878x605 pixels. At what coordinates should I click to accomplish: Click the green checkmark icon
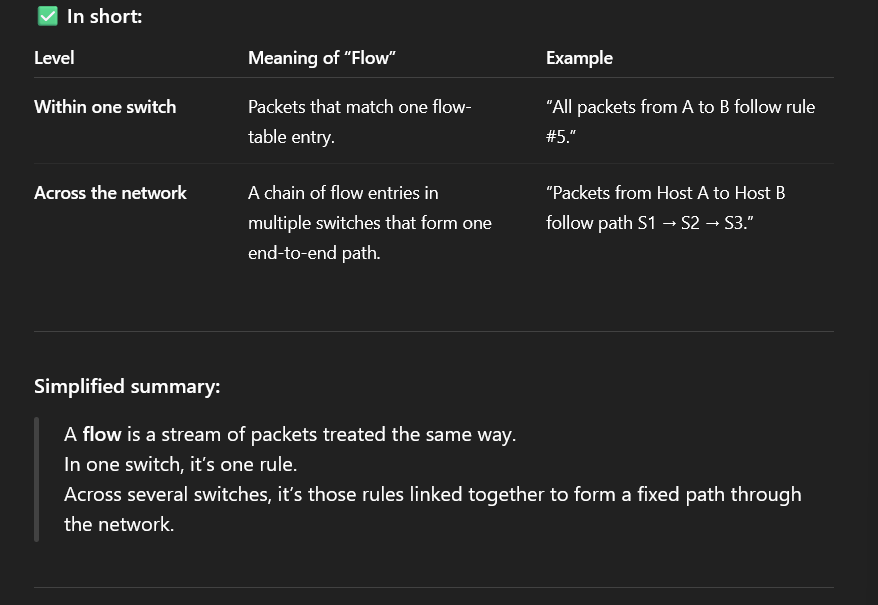[x=46, y=16]
